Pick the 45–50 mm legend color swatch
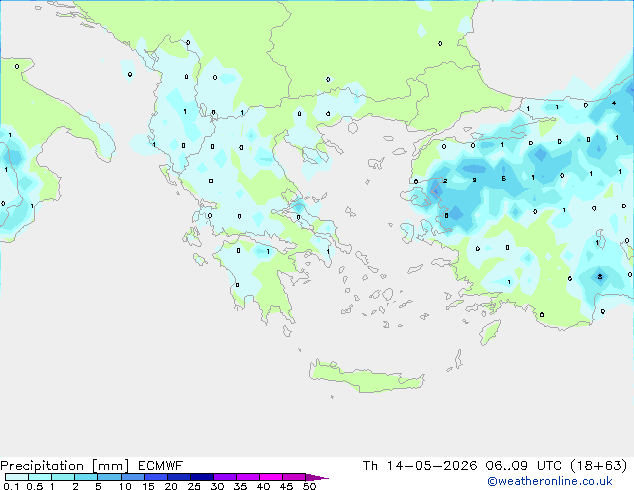 [x=294, y=477]
